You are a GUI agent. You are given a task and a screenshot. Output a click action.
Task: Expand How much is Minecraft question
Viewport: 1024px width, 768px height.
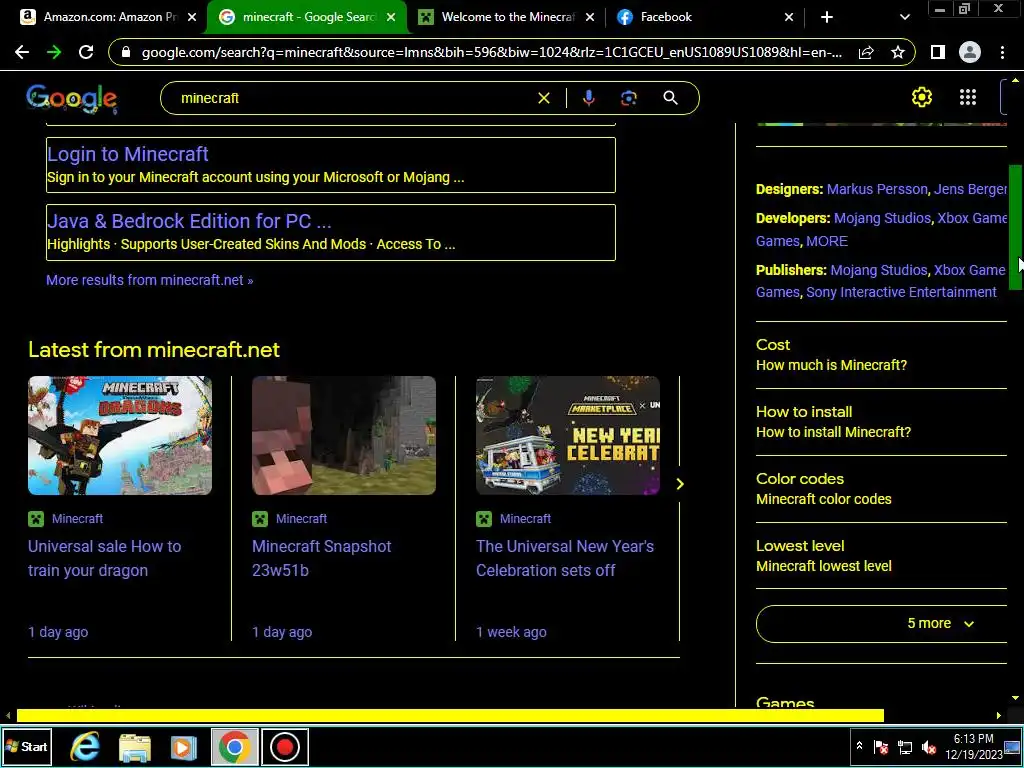click(x=882, y=355)
